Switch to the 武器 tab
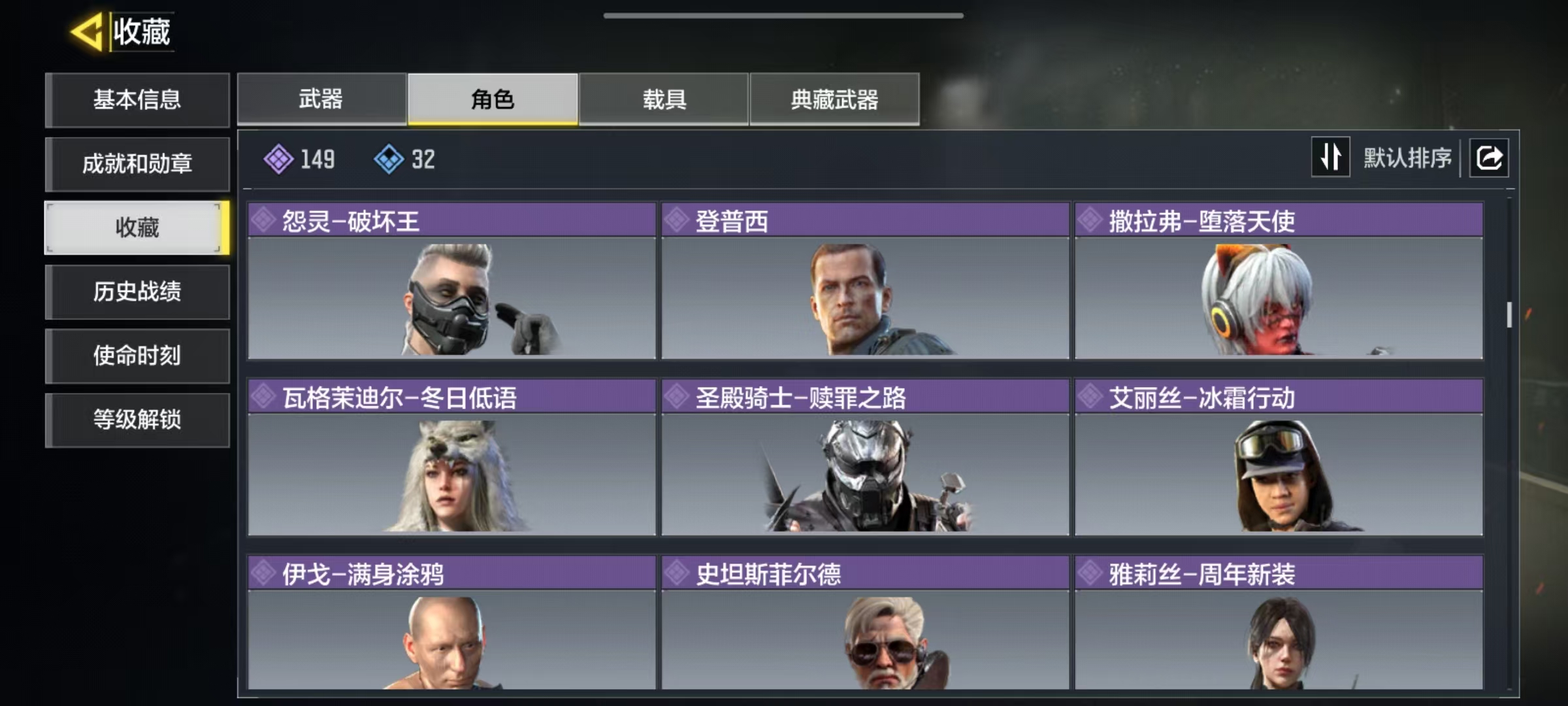 coord(321,99)
